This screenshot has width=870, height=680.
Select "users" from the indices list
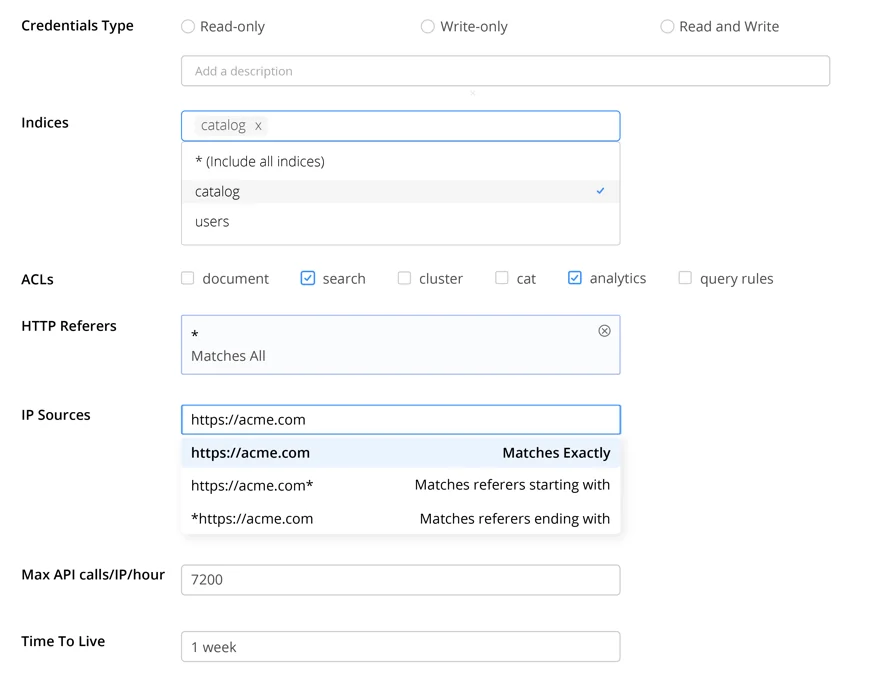[212, 221]
